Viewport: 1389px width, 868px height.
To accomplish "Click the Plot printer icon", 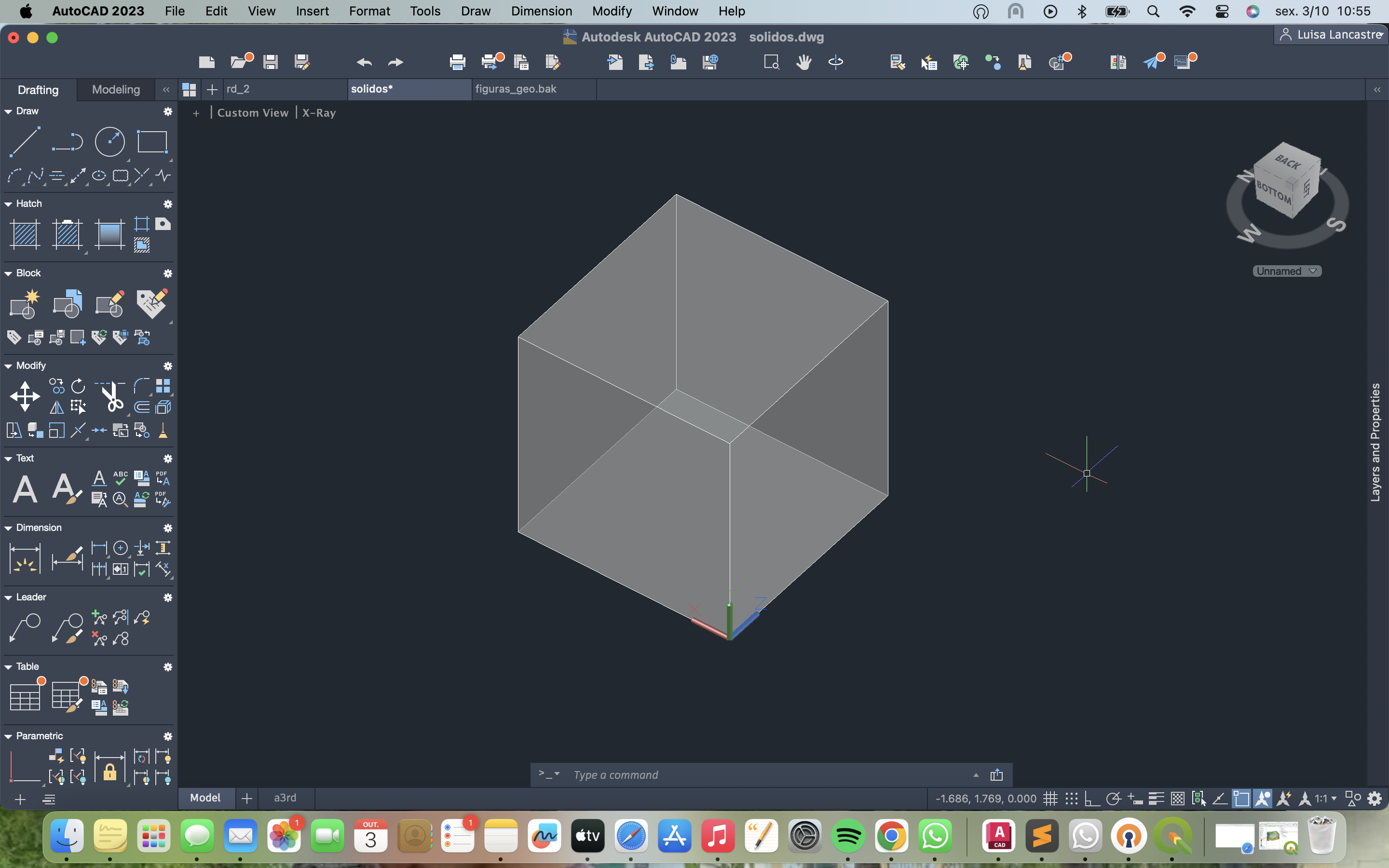I will [x=457, y=62].
